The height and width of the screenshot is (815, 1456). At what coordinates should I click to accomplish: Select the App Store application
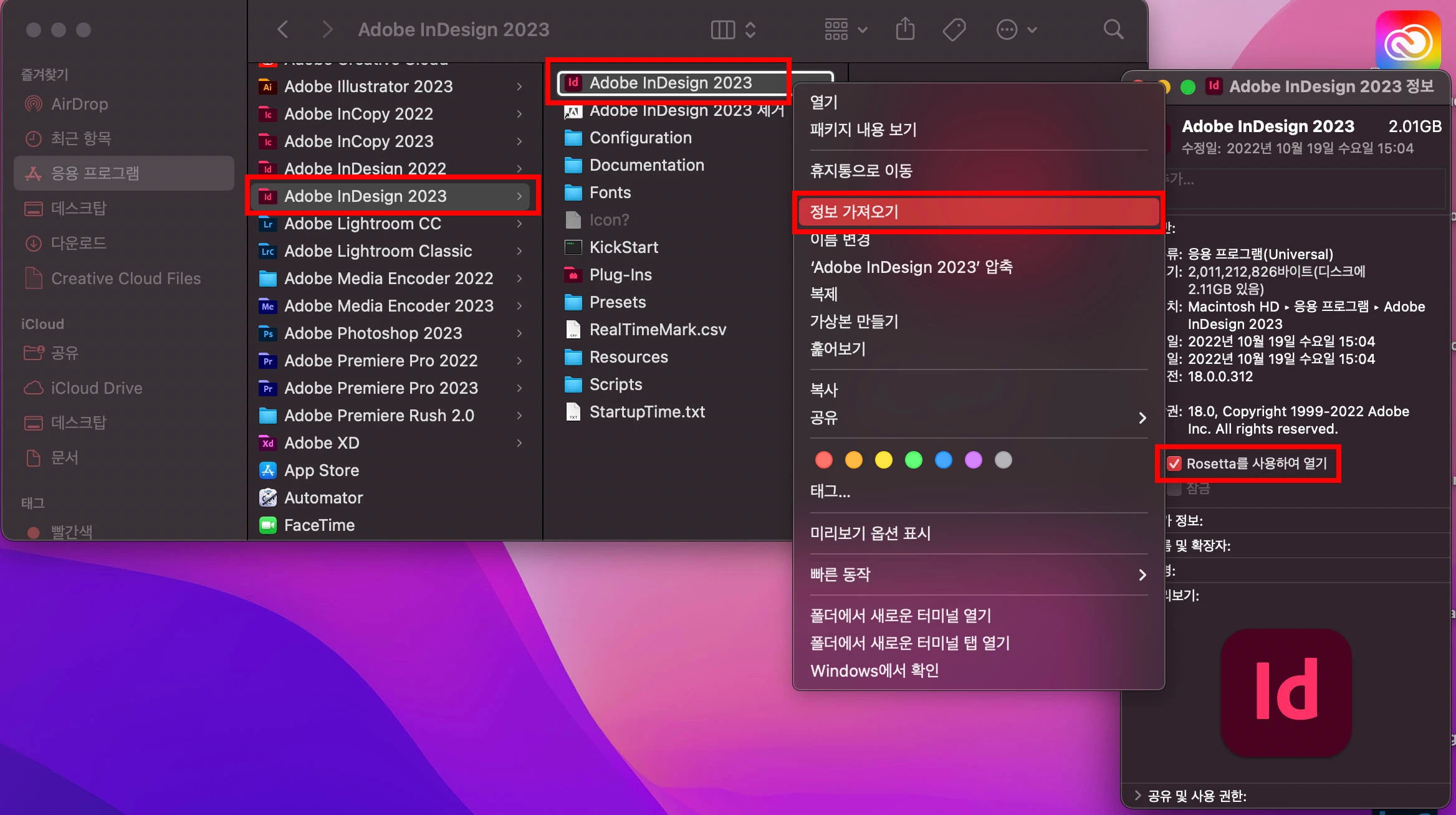(x=321, y=470)
